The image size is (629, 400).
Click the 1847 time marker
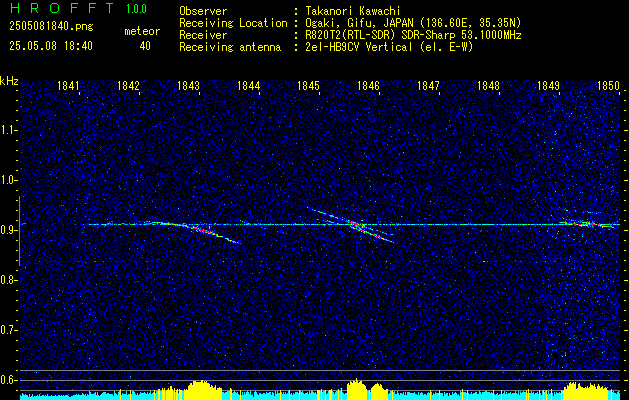(x=428, y=86)
